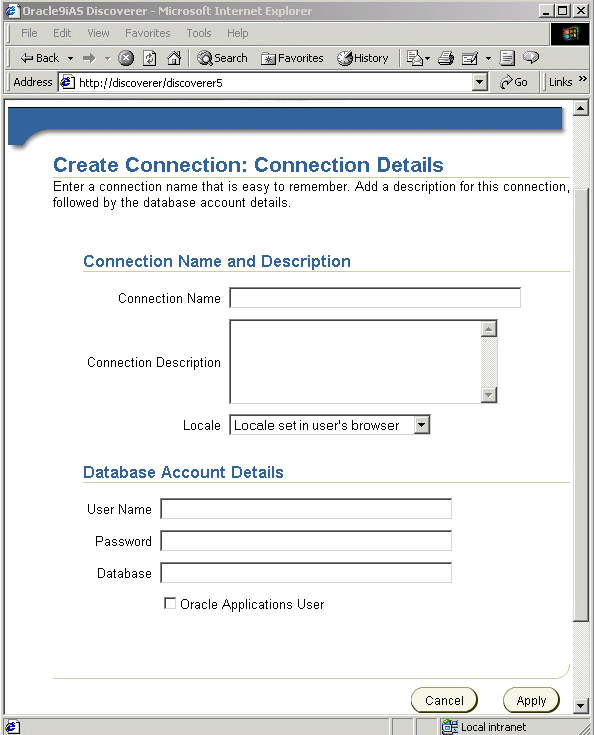Click the Apply button
Viewport: 594px width, 735px height.
531,700
